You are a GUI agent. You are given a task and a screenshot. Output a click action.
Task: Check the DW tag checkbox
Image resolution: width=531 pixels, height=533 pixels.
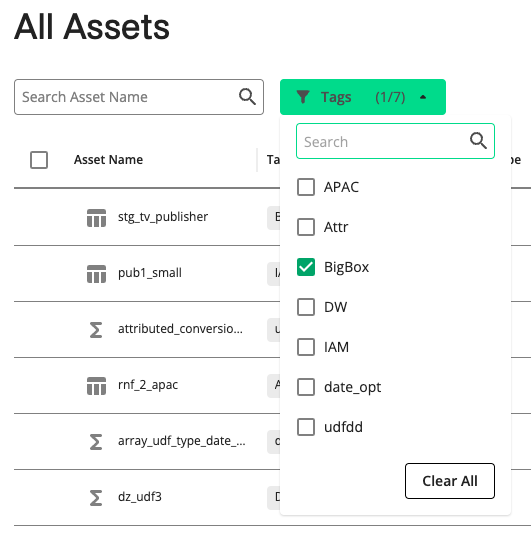[306, 307]
